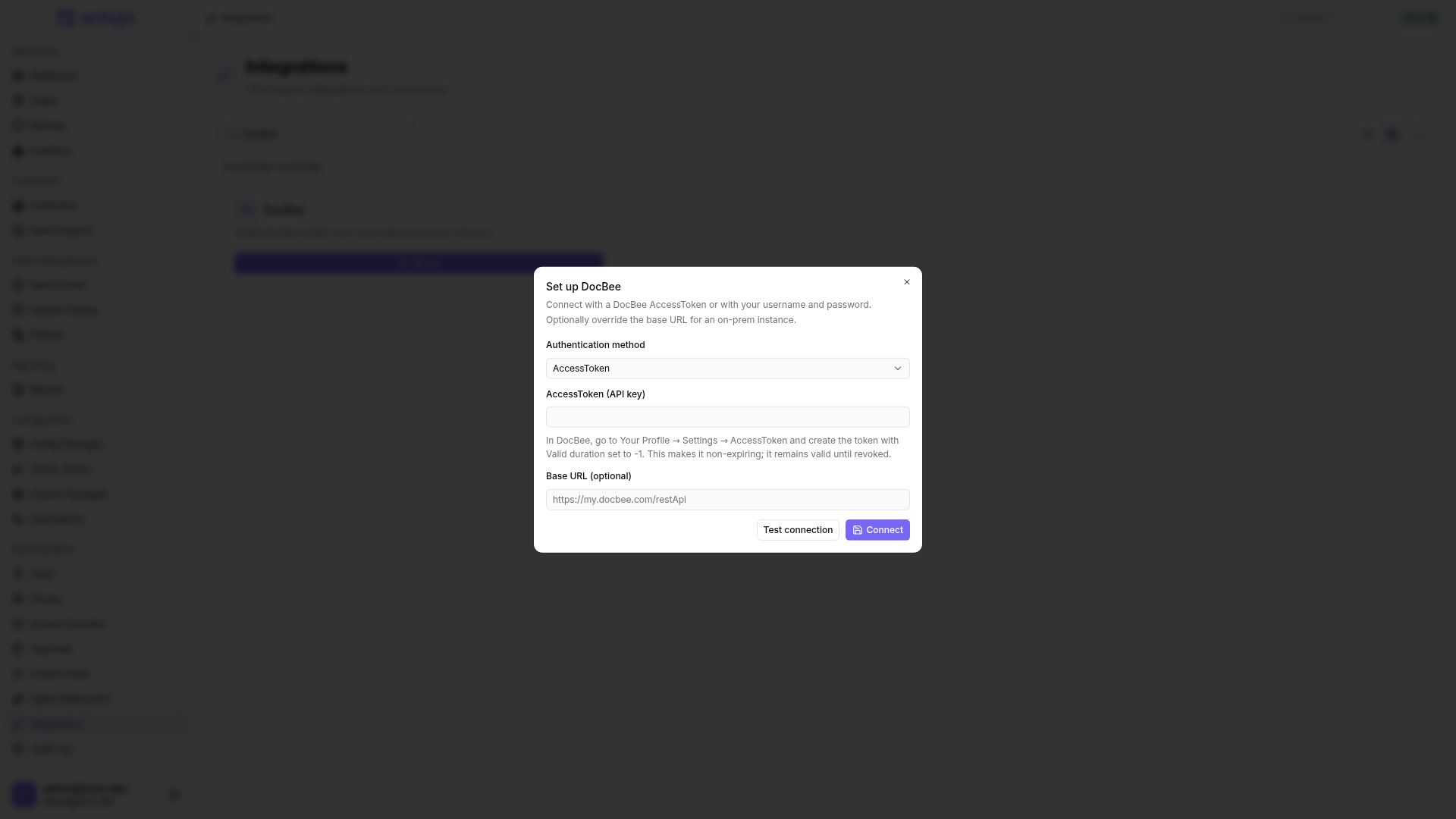This screenshot has width=1456, height=819.
Task: Click the "Authentication method" label
Action: (595, 345)
